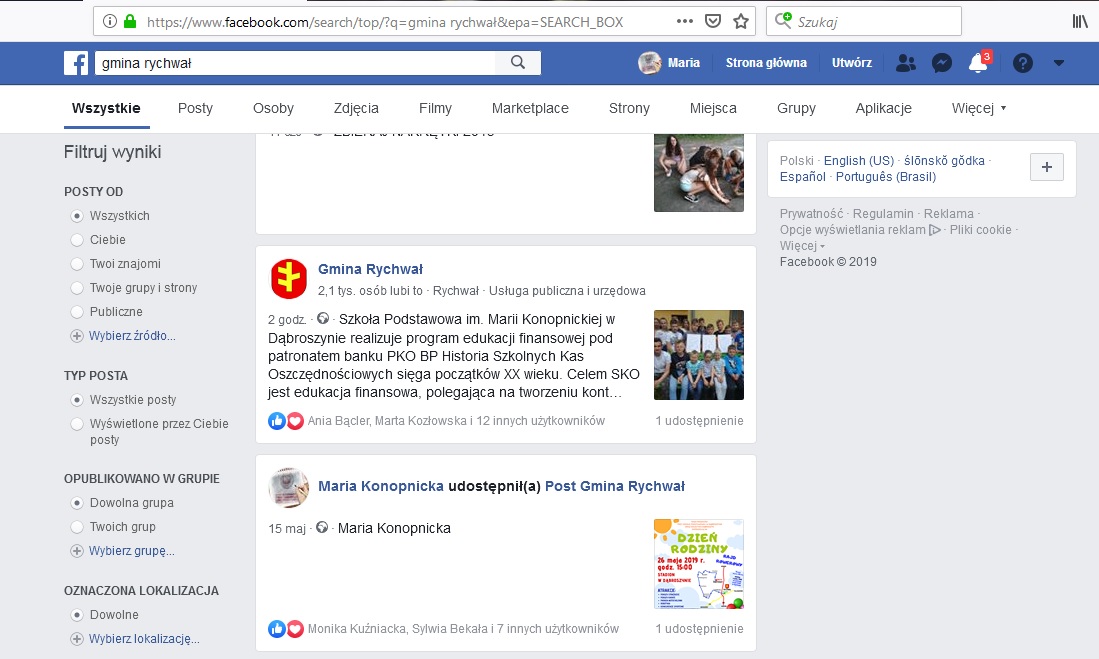The height and width of the screenshot is (659, 1099).
Task: Expand the Więcej search tabs dropdown
Action: [x=979, y=108]
